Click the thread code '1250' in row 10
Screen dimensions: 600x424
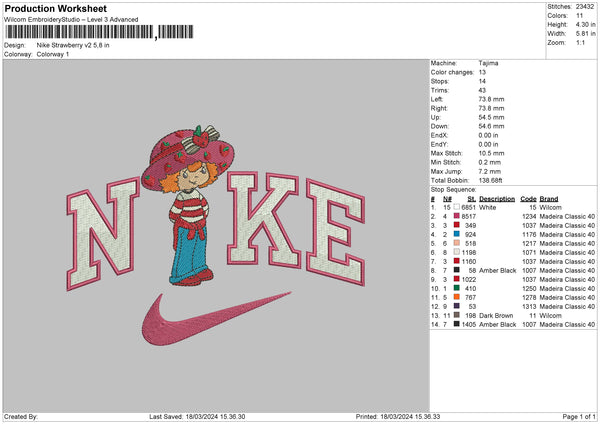pos(529,289)
